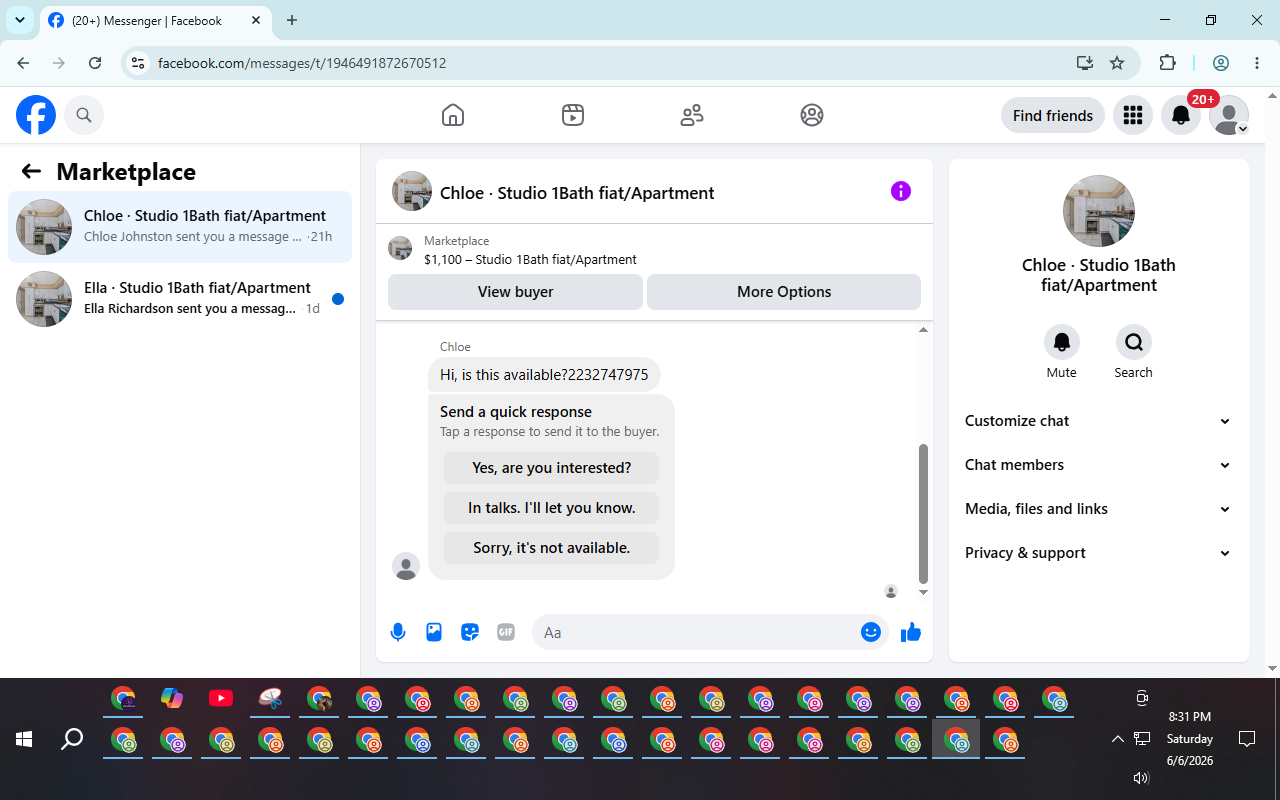Send quick reply 'In talks. I'll let you know.'
The height and width of the screenshot is (800, 1280).
(552, 508)
